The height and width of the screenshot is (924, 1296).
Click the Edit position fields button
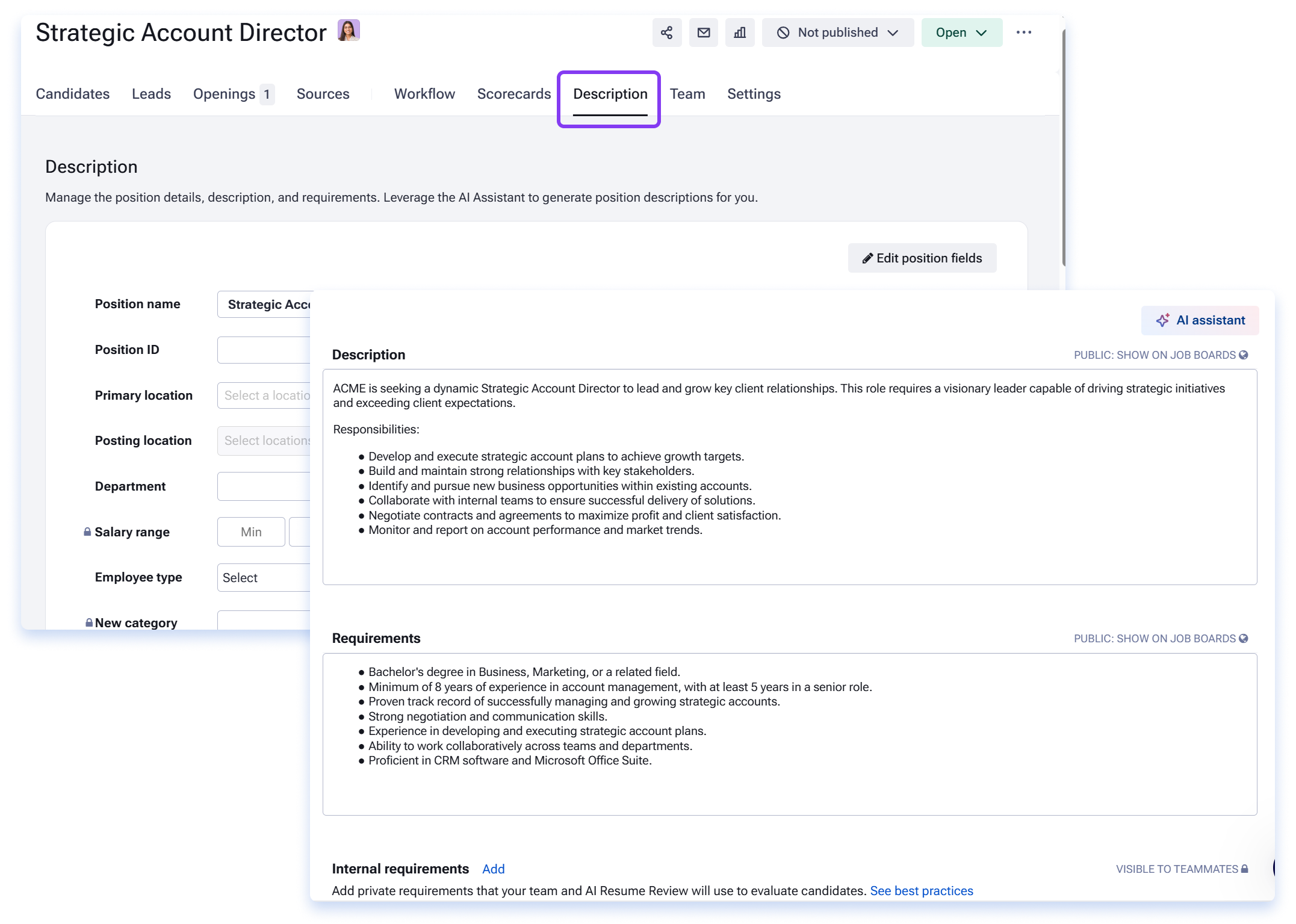point(922,258)
